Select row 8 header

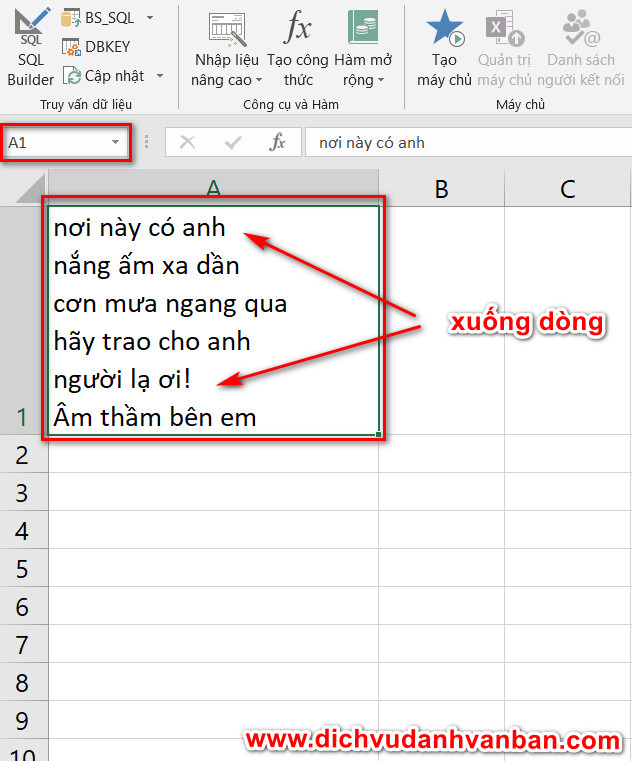(x=23, y=681)
